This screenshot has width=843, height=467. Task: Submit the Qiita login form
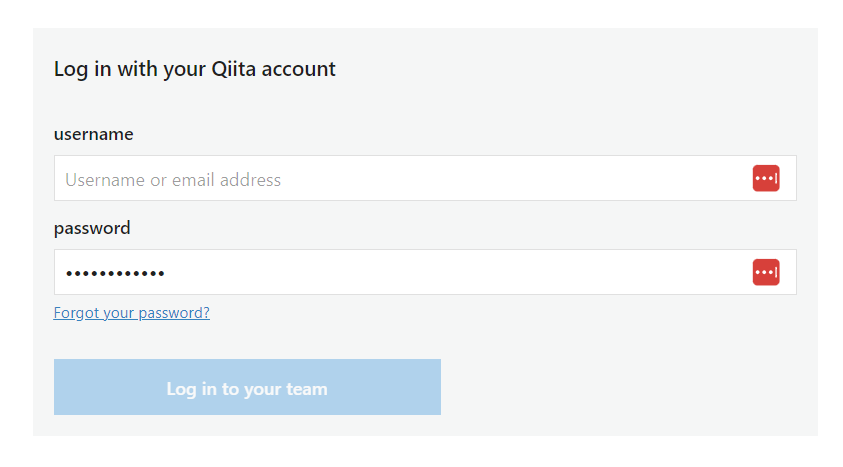[x=247, y=387]
